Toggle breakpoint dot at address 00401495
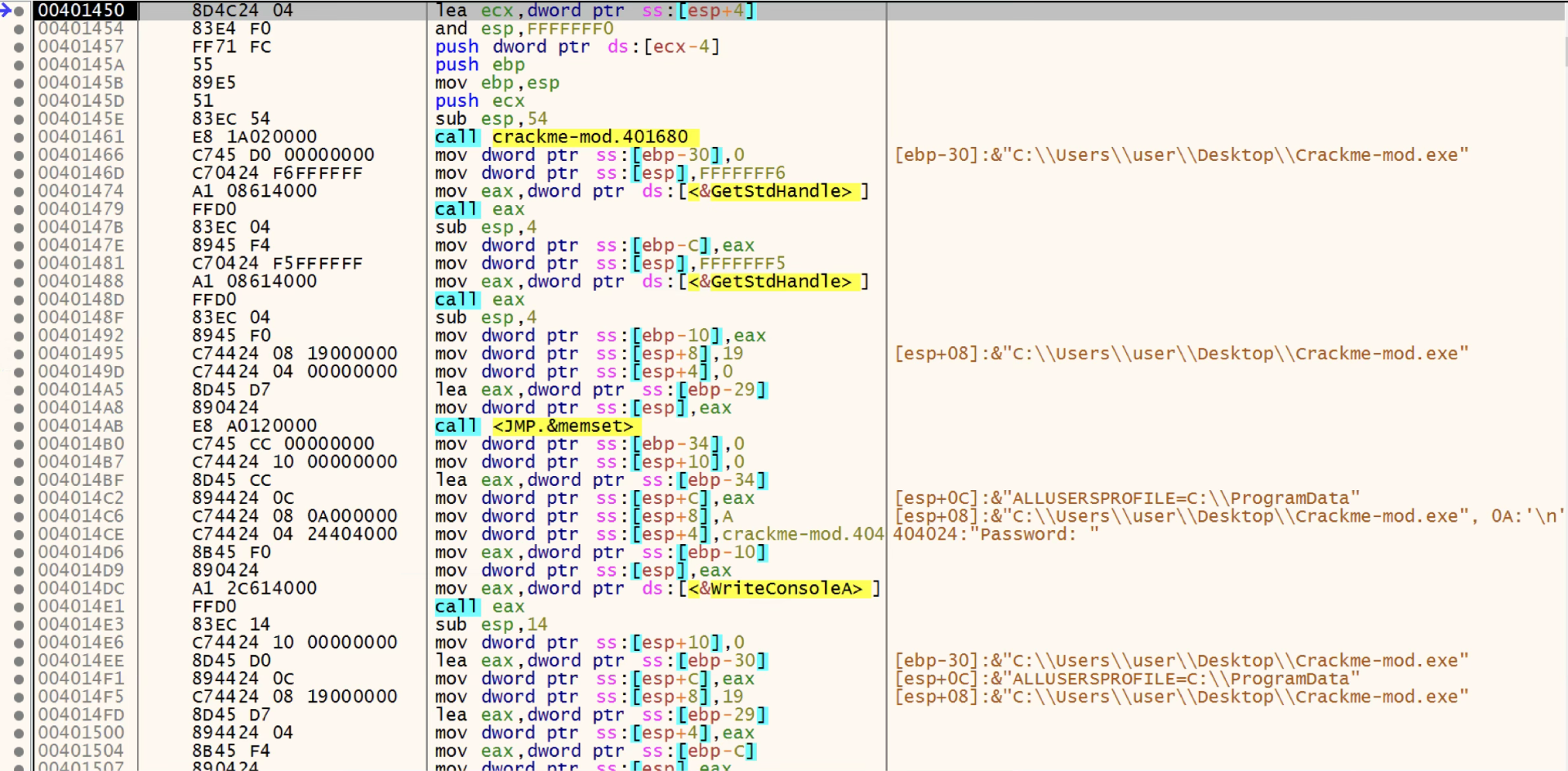Viewport: 1568px width, 771px height. point(19,354)
